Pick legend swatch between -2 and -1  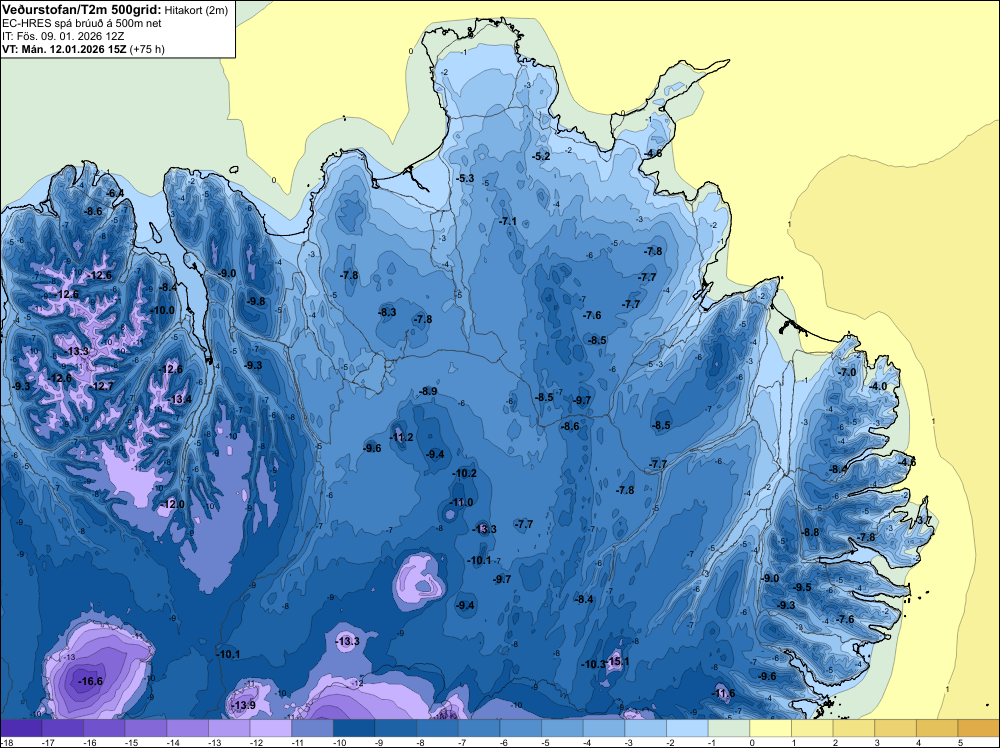688,728
